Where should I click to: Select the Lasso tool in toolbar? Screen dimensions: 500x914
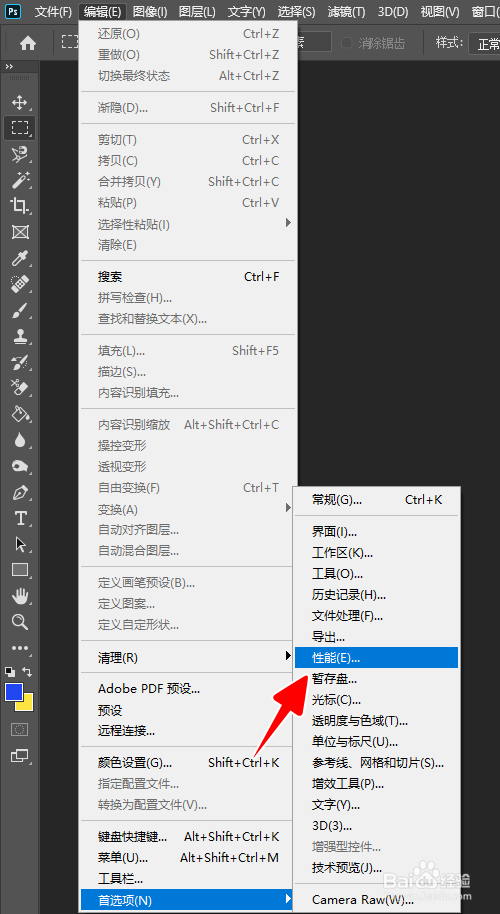(20, 154)
